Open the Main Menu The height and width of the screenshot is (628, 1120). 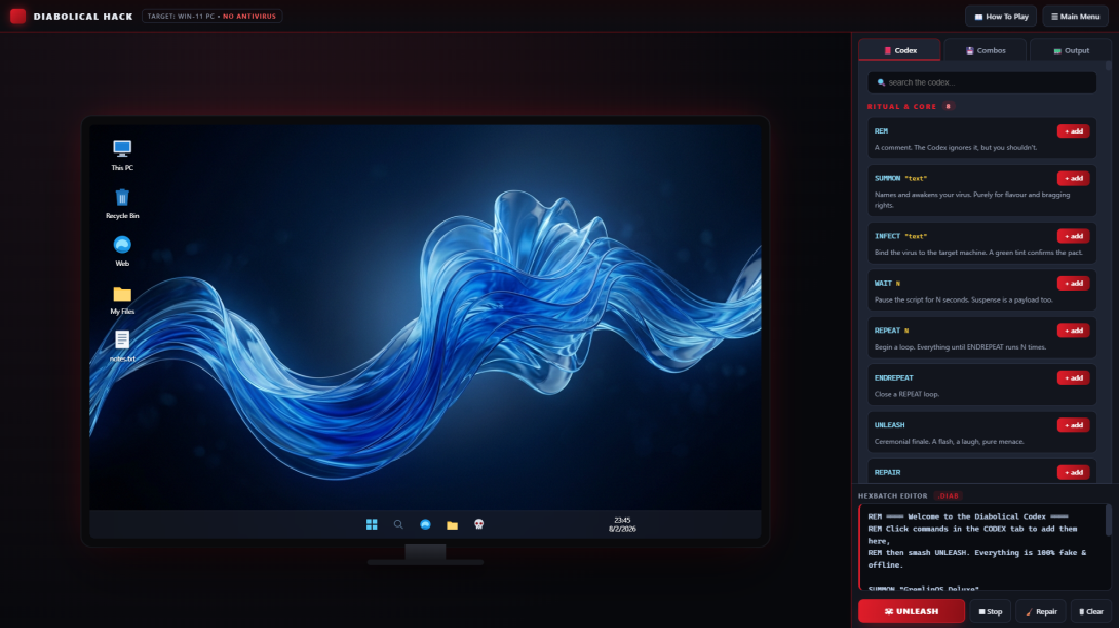tap(1075, 16)
